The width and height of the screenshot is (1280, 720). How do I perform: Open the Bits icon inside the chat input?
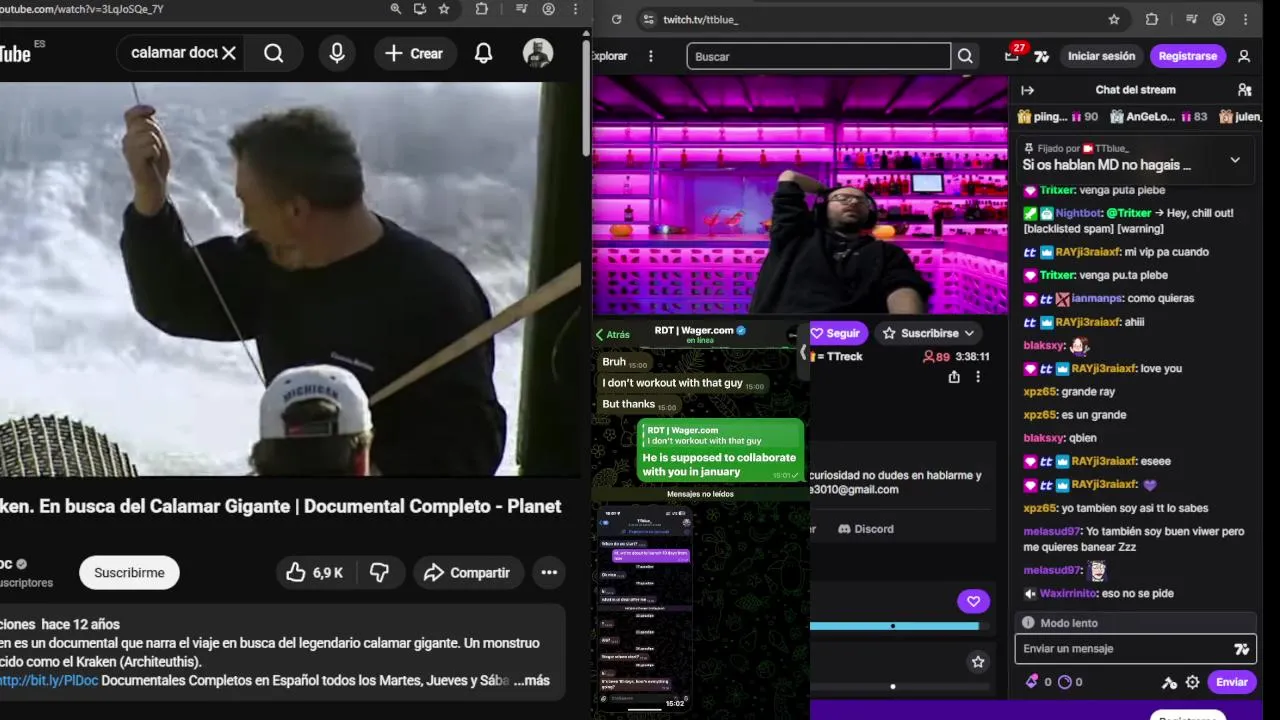(1241, 649)
